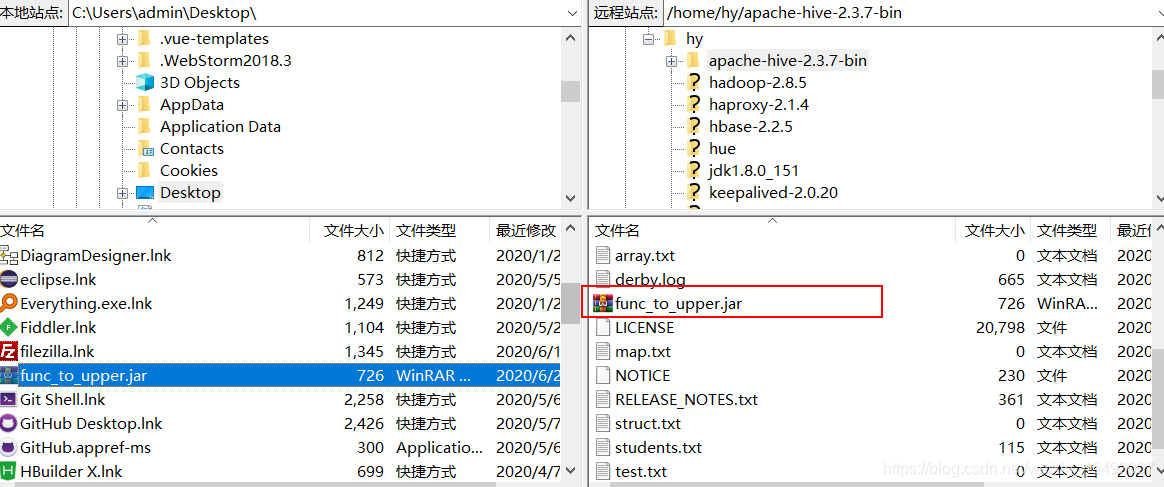Click the remote tree scroll down arrow
Screen dimensions: 1164x487
pos(1158,197)
